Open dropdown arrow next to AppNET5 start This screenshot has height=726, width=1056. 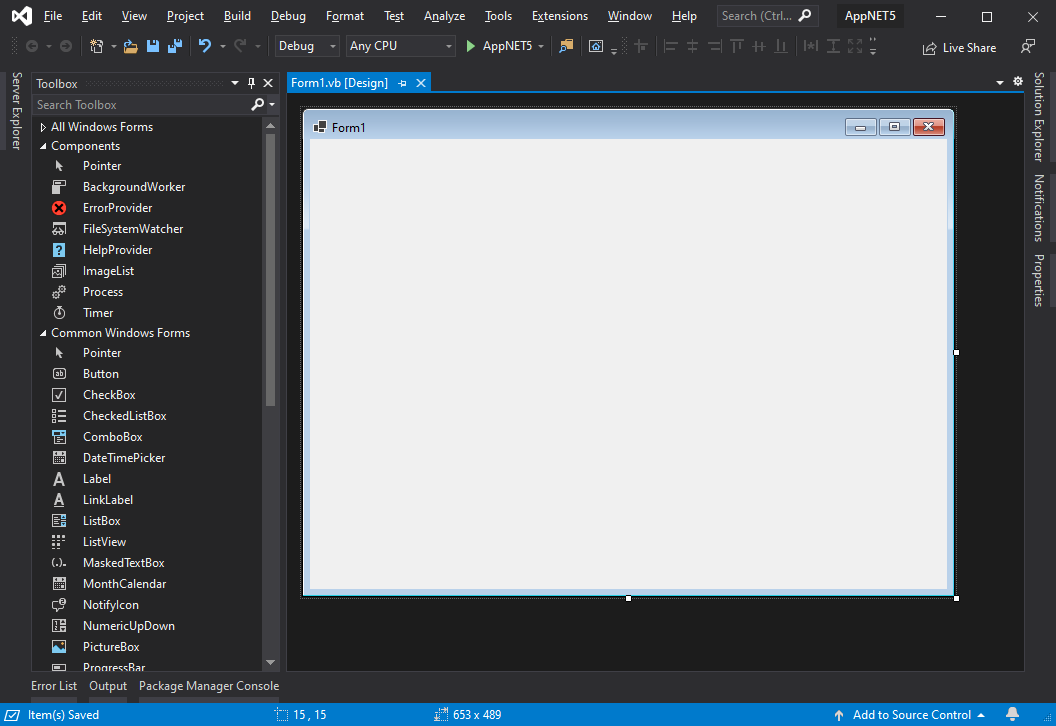tap(541, 46)
